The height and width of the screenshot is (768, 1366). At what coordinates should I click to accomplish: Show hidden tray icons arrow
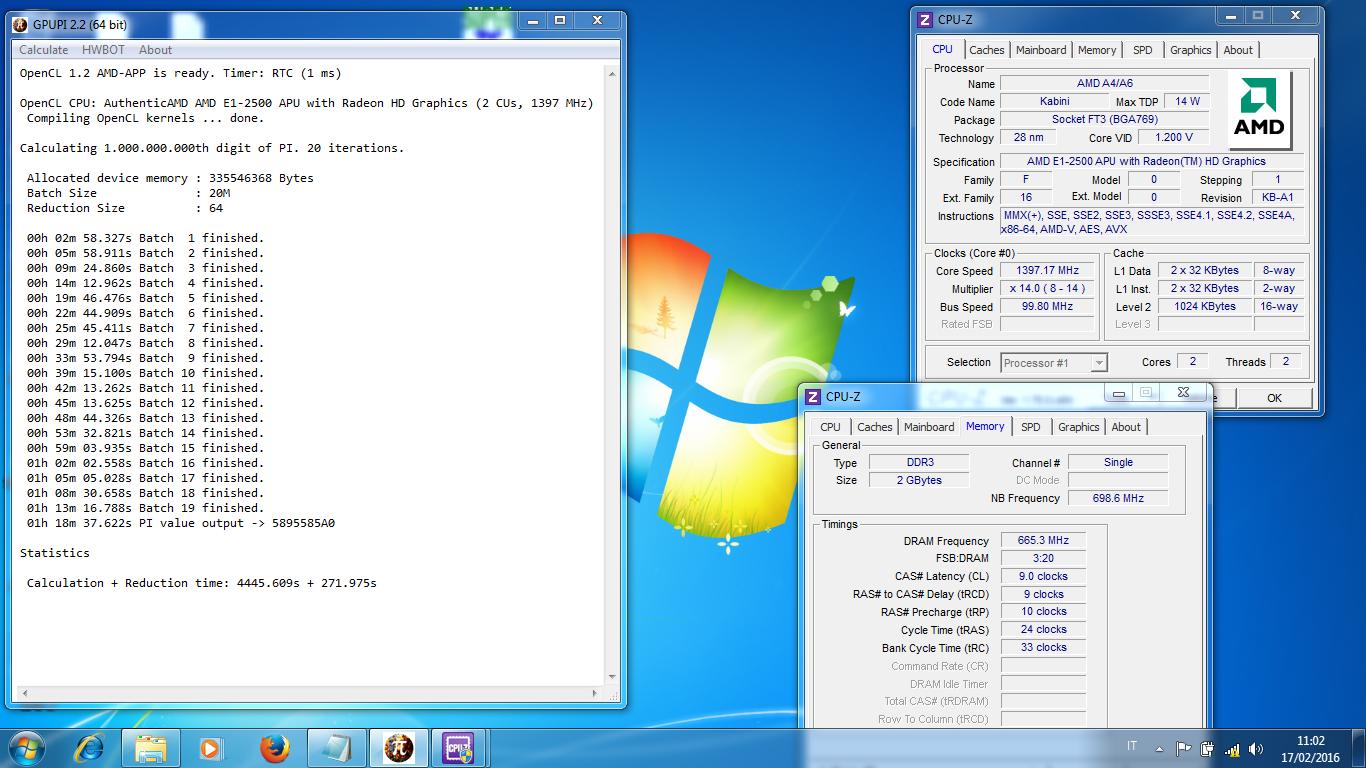1159,747
